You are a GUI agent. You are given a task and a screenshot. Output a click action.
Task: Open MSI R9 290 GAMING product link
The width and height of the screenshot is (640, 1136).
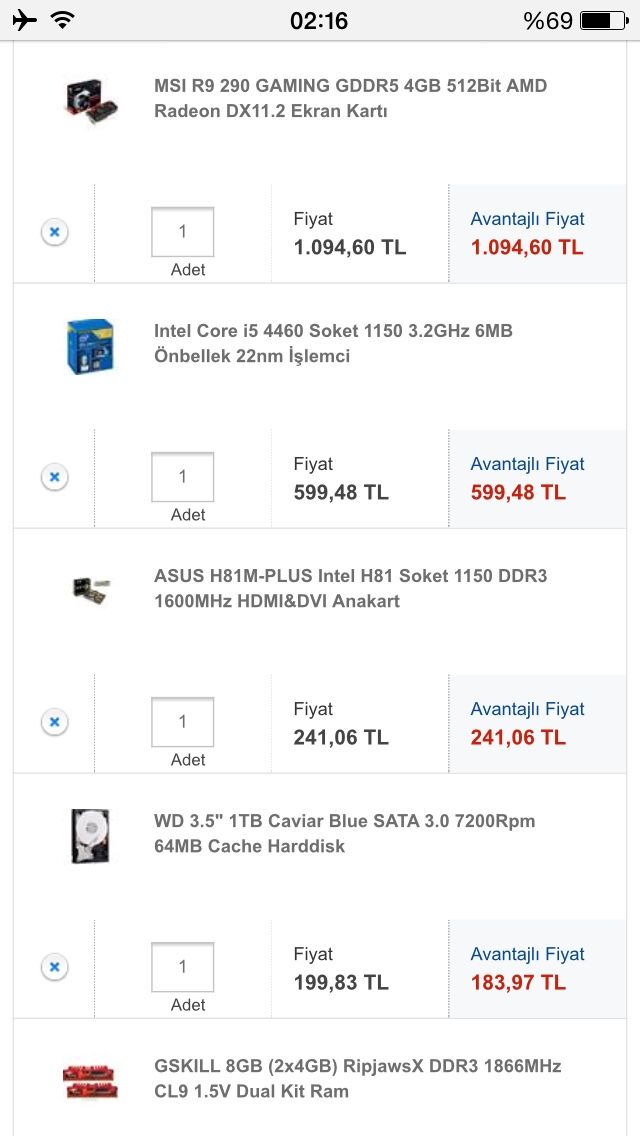(x=350, y=98)
